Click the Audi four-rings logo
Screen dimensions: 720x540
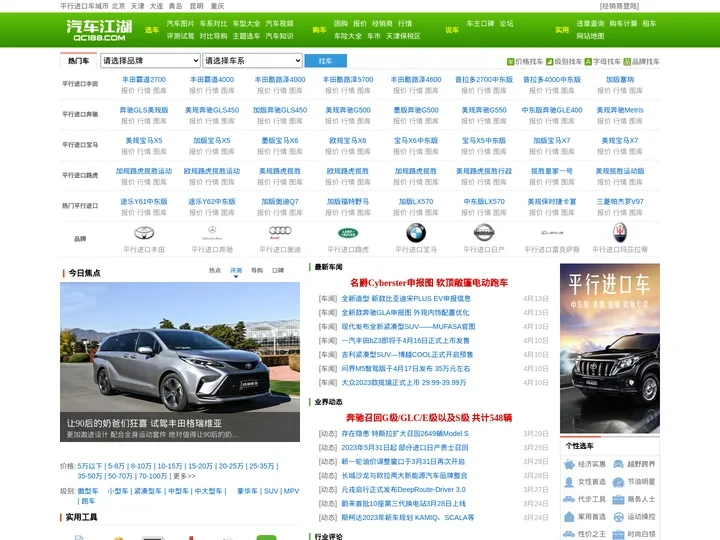[x=280, y=232]
